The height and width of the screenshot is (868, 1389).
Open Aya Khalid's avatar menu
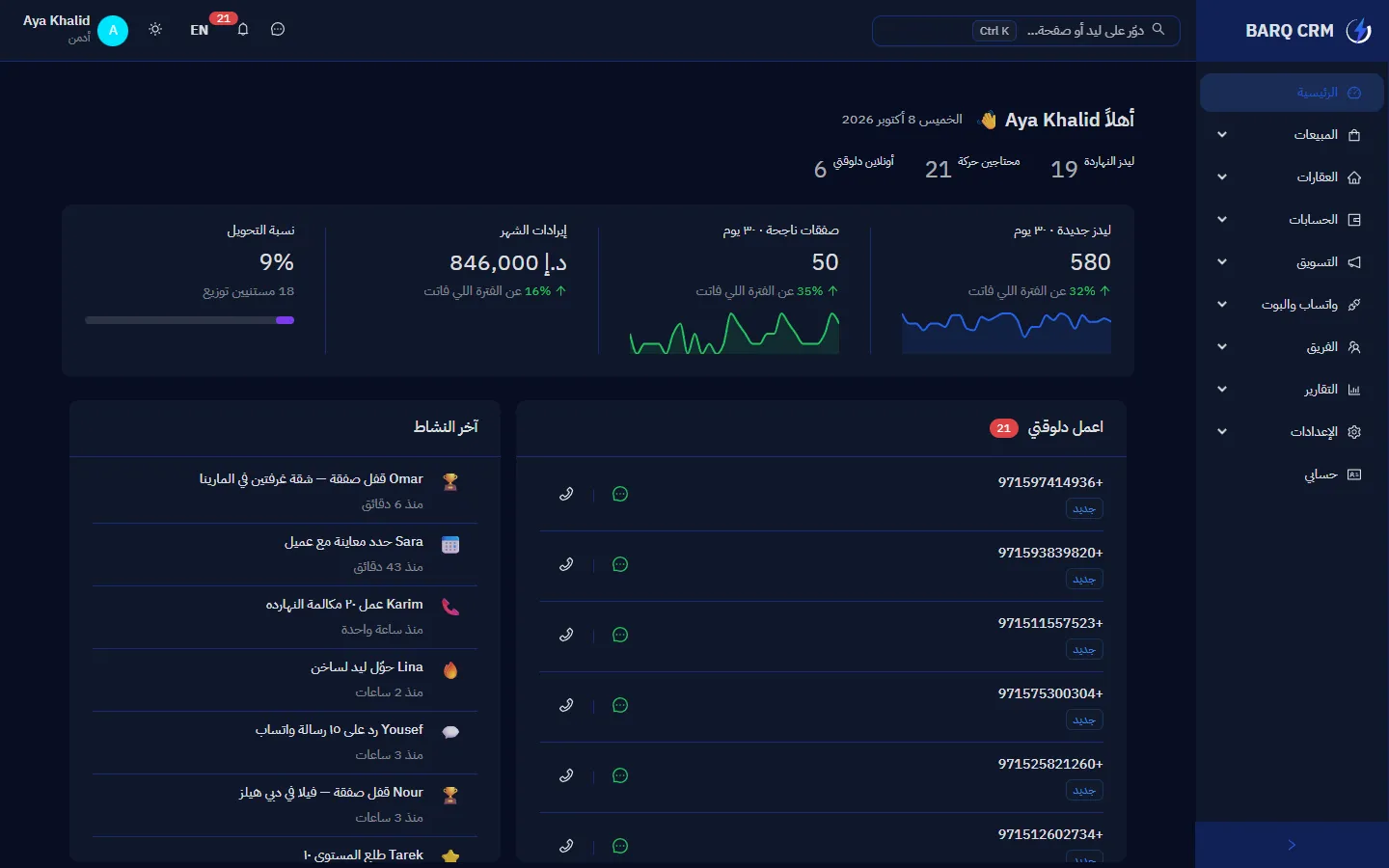113,31
